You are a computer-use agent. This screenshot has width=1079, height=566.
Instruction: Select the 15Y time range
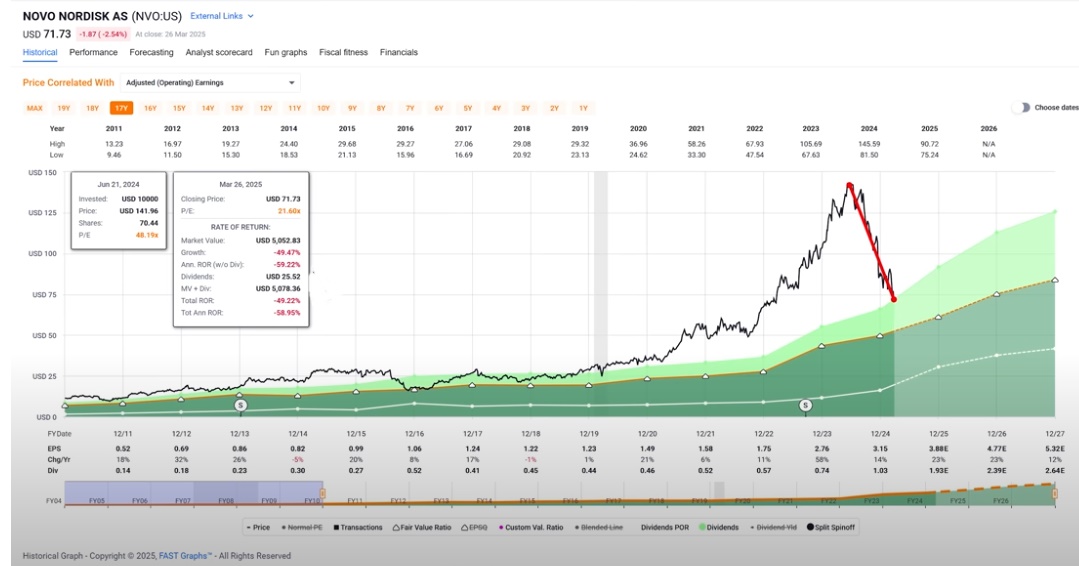[x=179, y=108]
